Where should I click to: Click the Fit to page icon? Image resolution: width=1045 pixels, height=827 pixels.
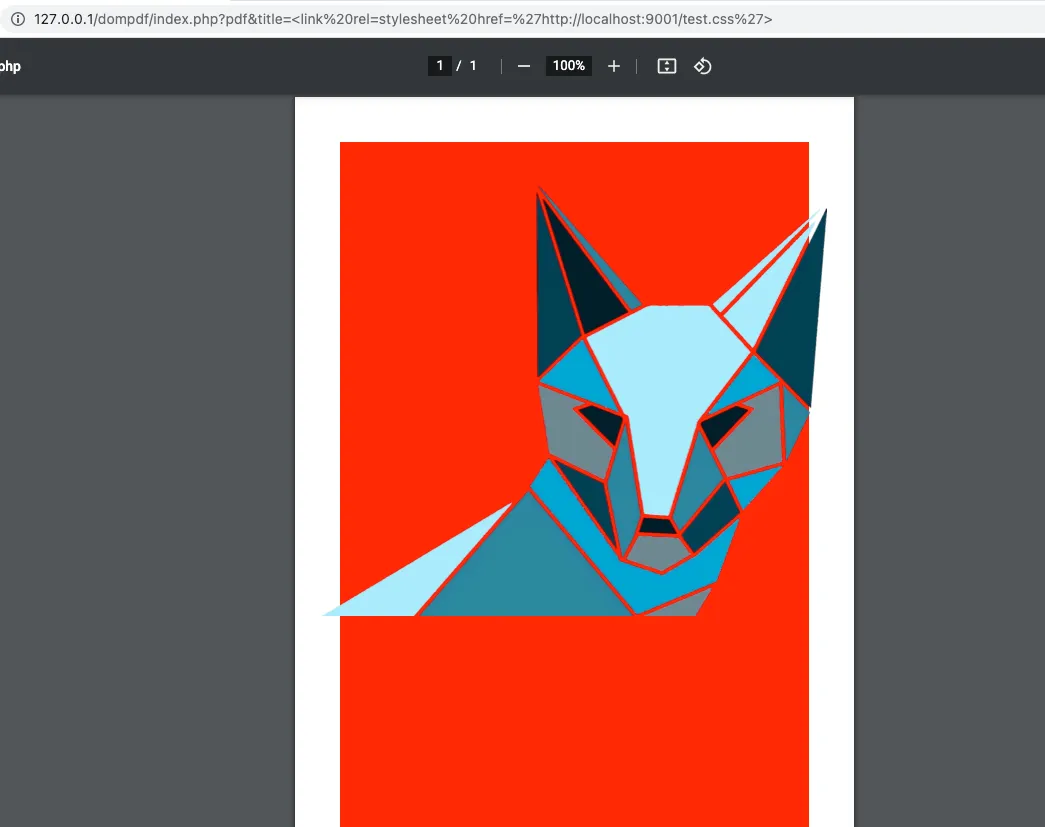pyautogui.click(x=667, y=66)
